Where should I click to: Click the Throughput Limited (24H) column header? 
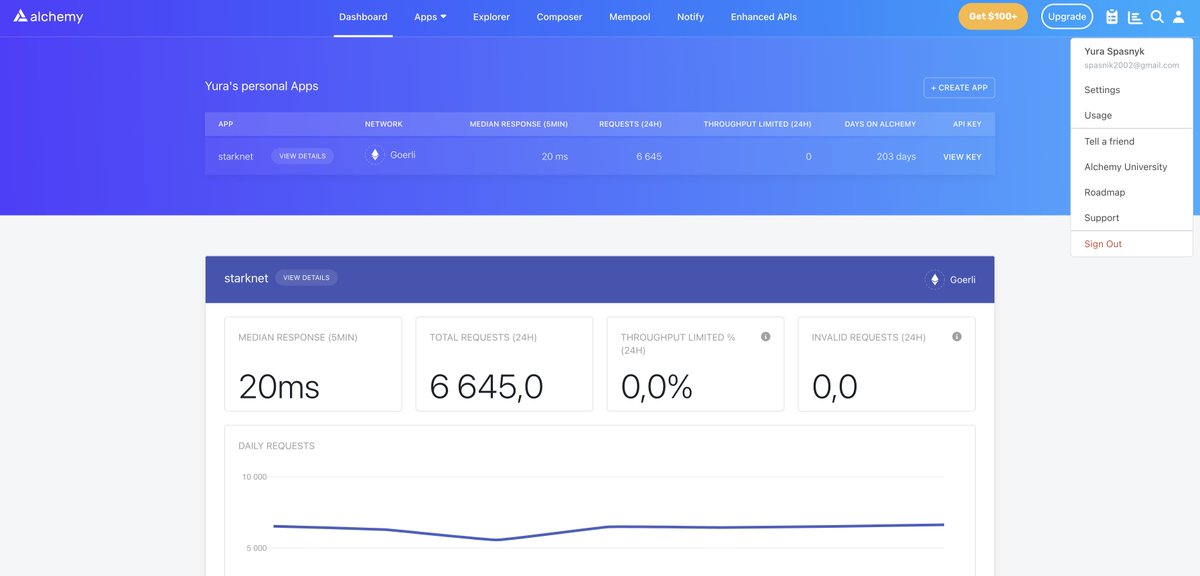757,124
